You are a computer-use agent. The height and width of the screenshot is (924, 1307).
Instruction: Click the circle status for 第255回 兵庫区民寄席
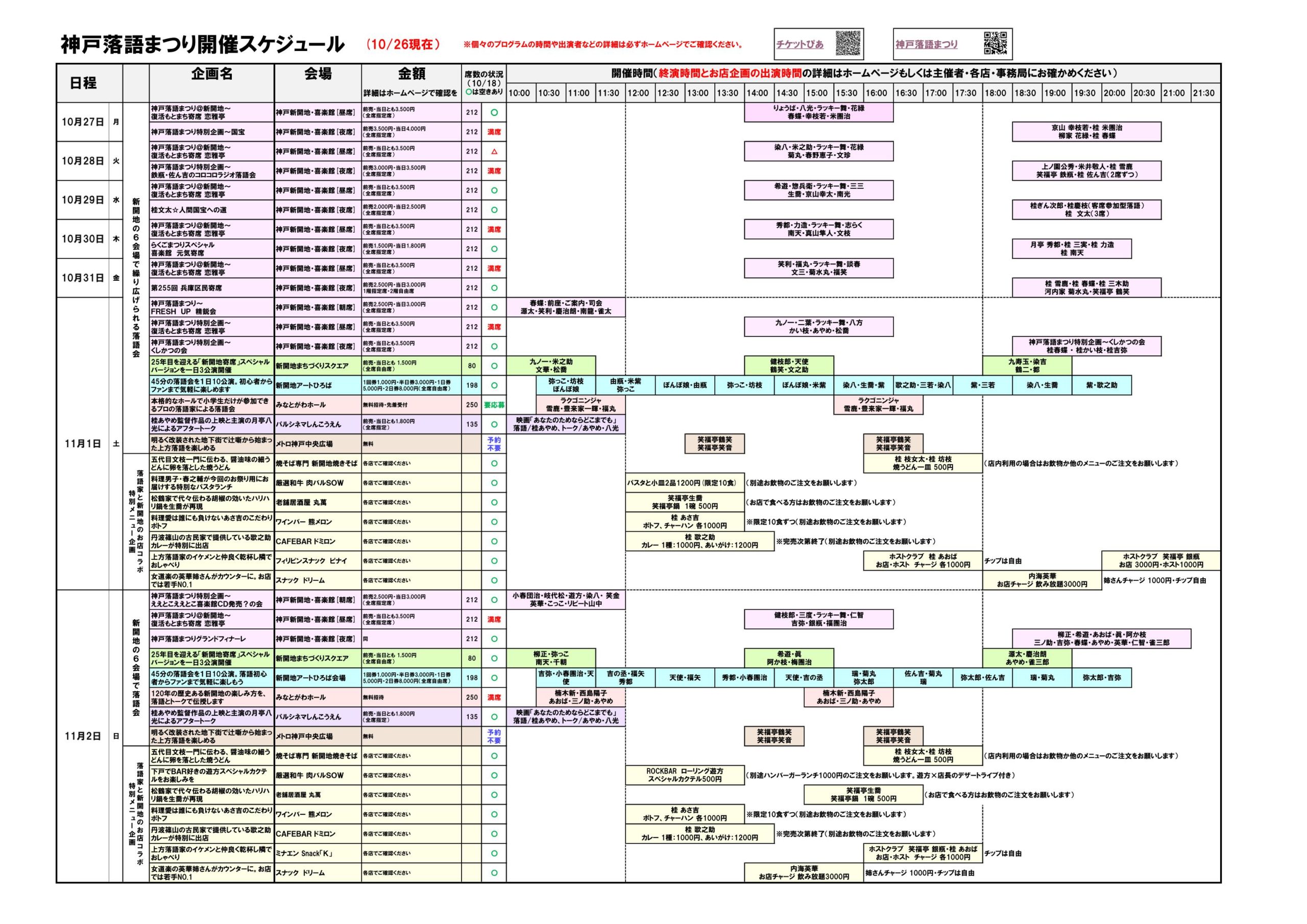[x=494, y=288]
